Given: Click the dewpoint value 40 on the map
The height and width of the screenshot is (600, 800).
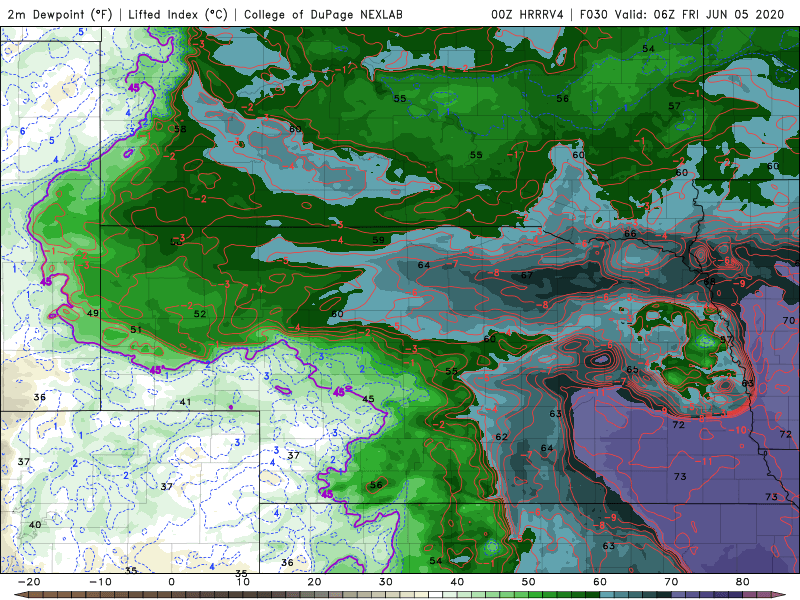Looking at the screenshot, I should pyautogui.click(x=35, y=524).
